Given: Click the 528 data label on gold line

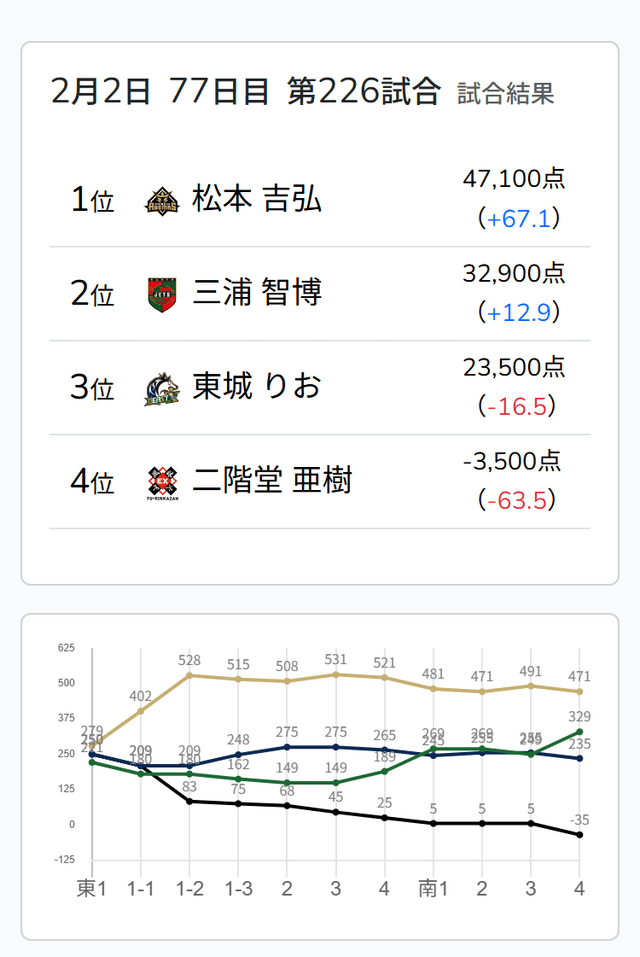Looking at the screenshot, I should (189, 661).
